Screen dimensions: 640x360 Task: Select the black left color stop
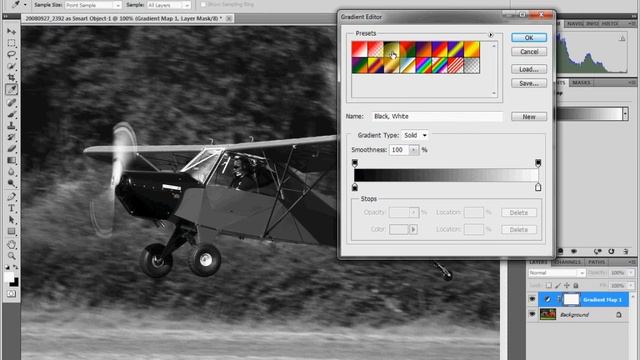pyautogui.click(x=355, y=187)
